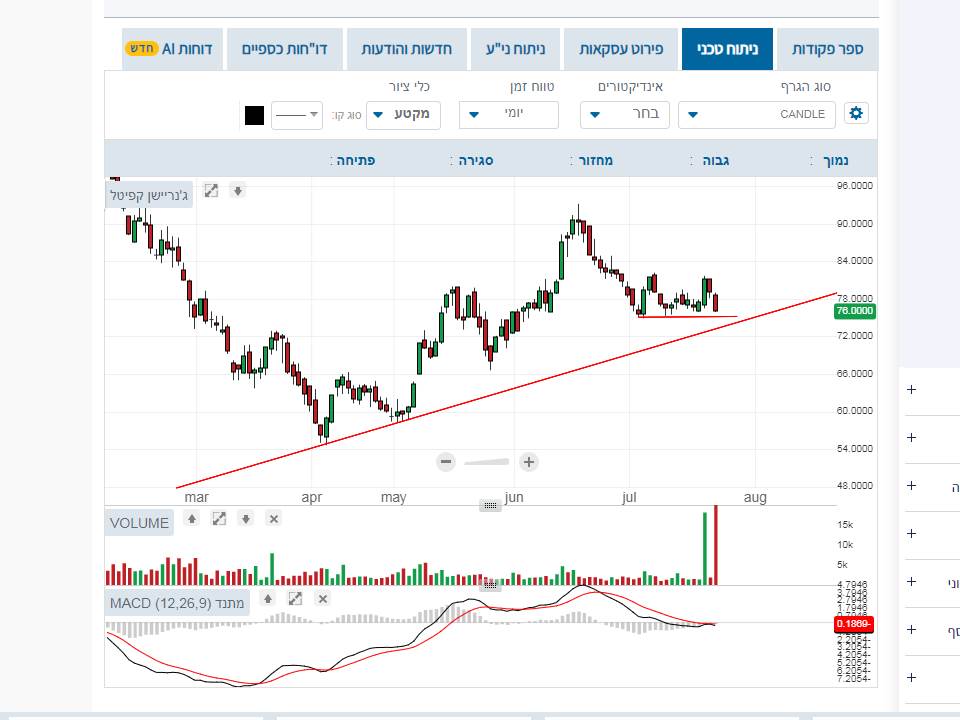Click the black line color swatch
Image resolution: width=960 pixels, height=720 pixels.
[254, 115]
